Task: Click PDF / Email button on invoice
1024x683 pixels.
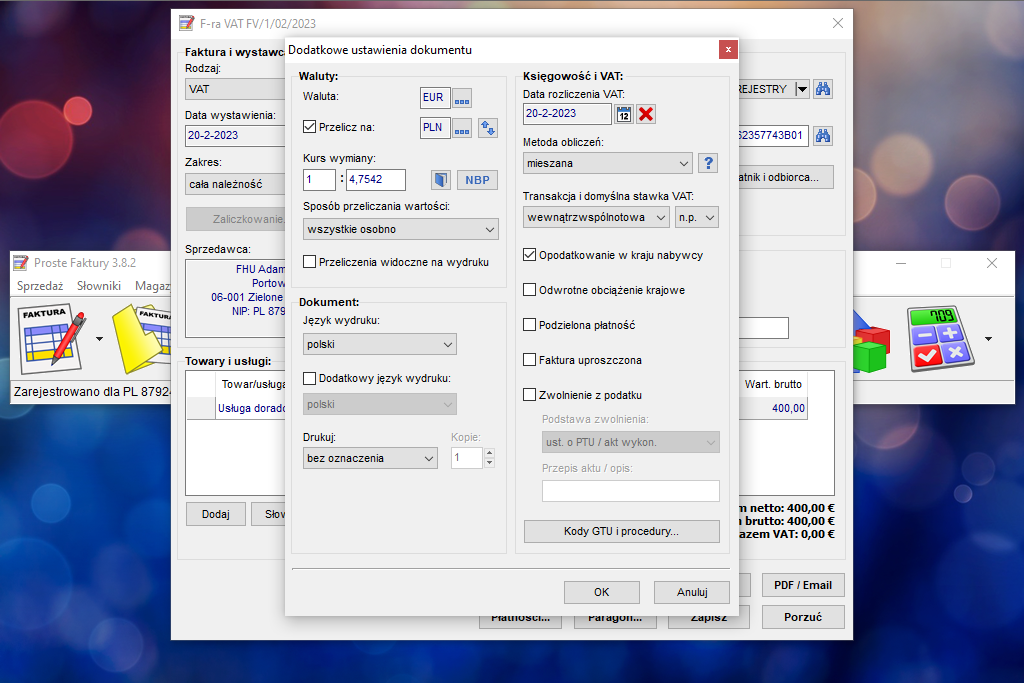Action: (x=803, y=585)
